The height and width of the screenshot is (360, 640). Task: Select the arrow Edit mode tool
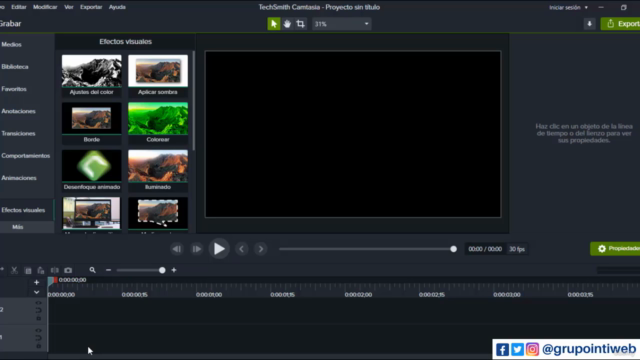274,24
